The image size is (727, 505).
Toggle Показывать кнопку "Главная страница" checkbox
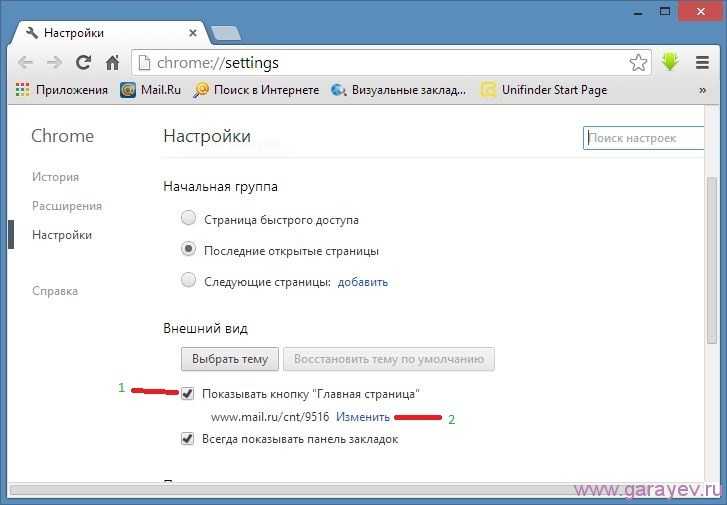point(187,394)
